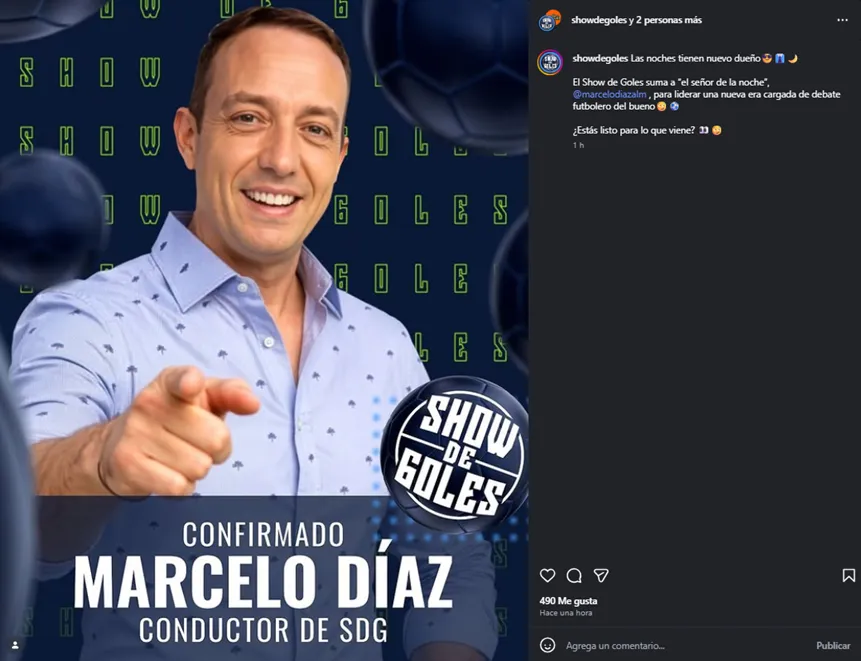
Task: Open the three-dot more options menu
Action: pos(842,20)
